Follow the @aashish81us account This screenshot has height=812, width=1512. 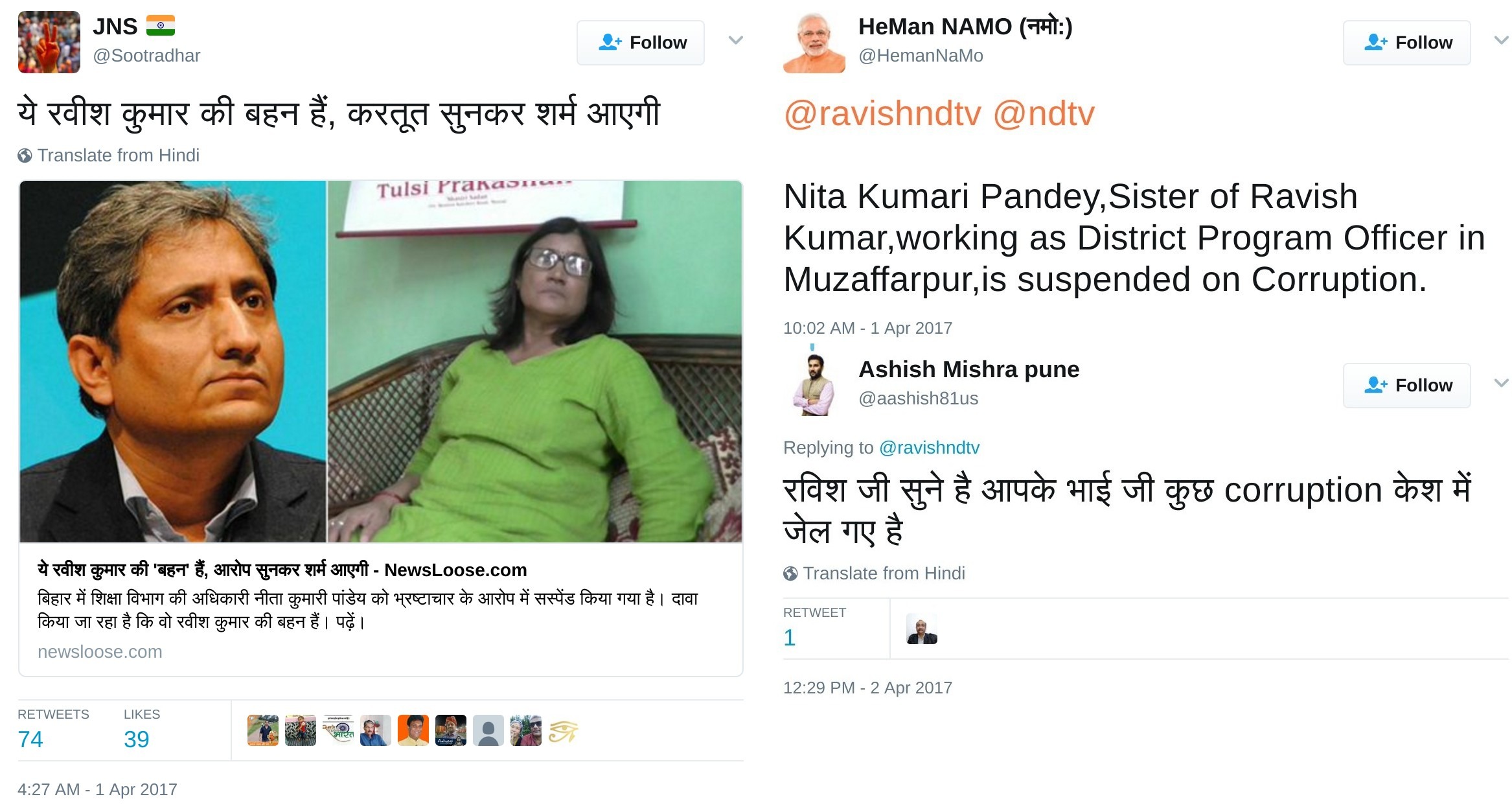coord(1406,386)
